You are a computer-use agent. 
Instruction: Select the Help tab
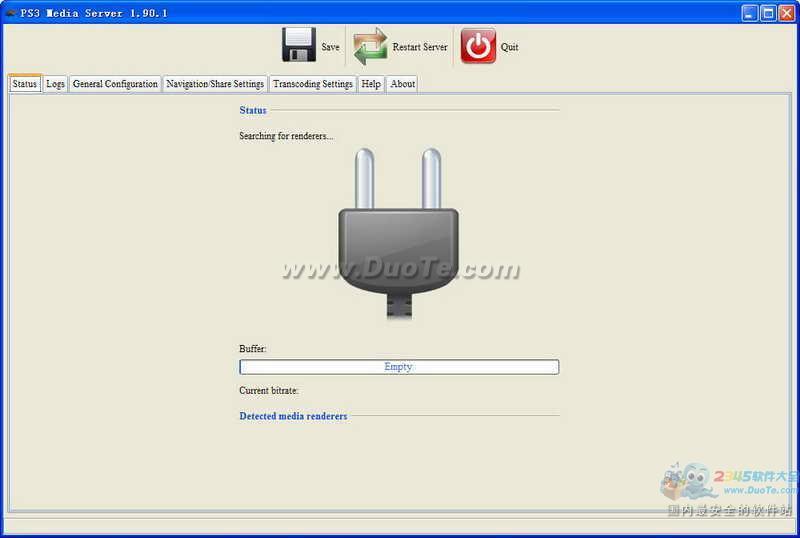click(371, 84)
